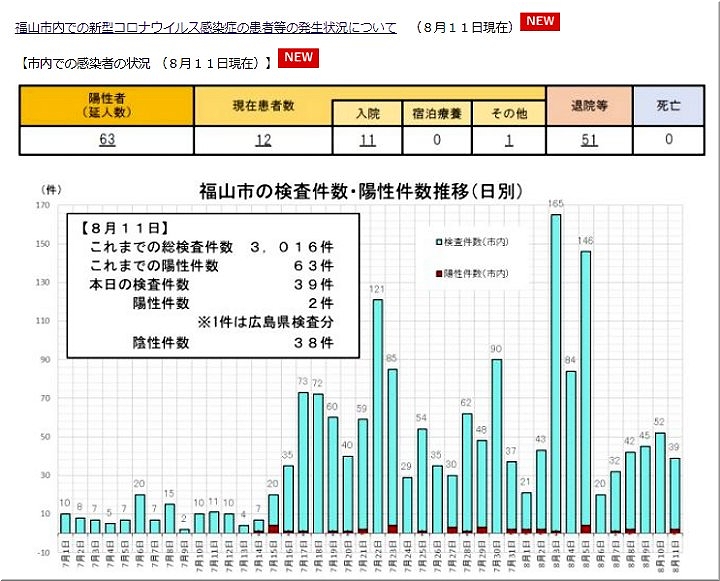Click the 陽性者(延人数) table header
The height and width of the screenshot is (581, 720).
click(x=107, y=106)
